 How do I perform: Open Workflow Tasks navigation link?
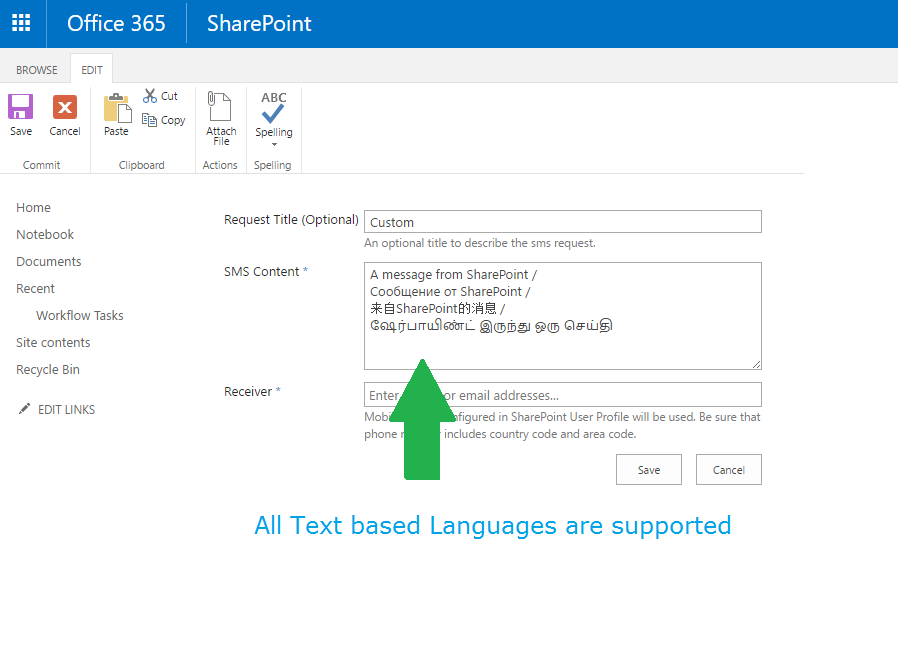[80, 315]
